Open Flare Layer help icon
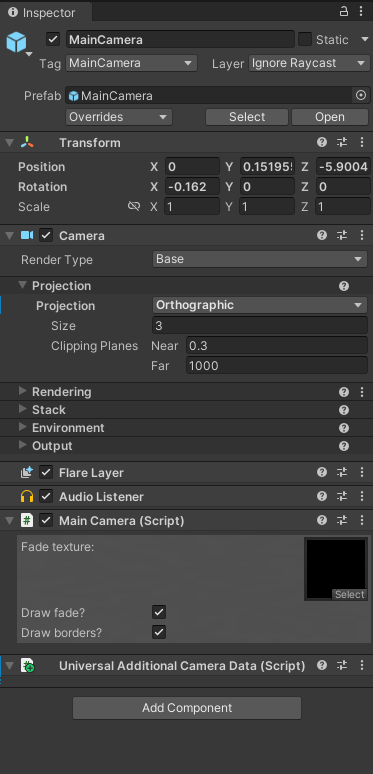Image resolution: width=373 pixels, height=774 pixels. point(322,472)
